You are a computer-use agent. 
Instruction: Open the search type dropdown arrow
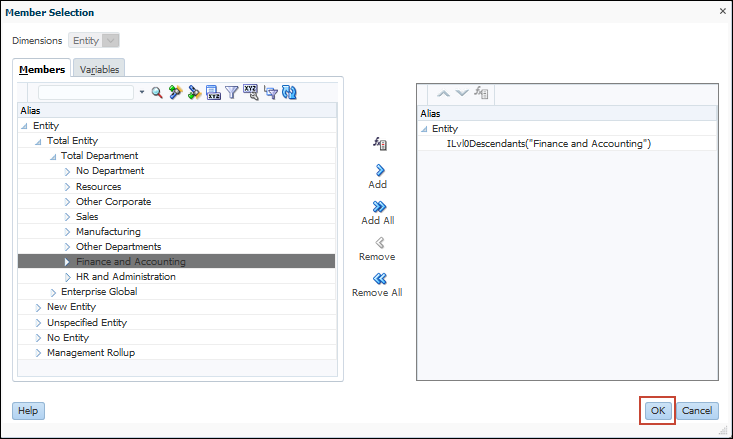tap(142, 92)
